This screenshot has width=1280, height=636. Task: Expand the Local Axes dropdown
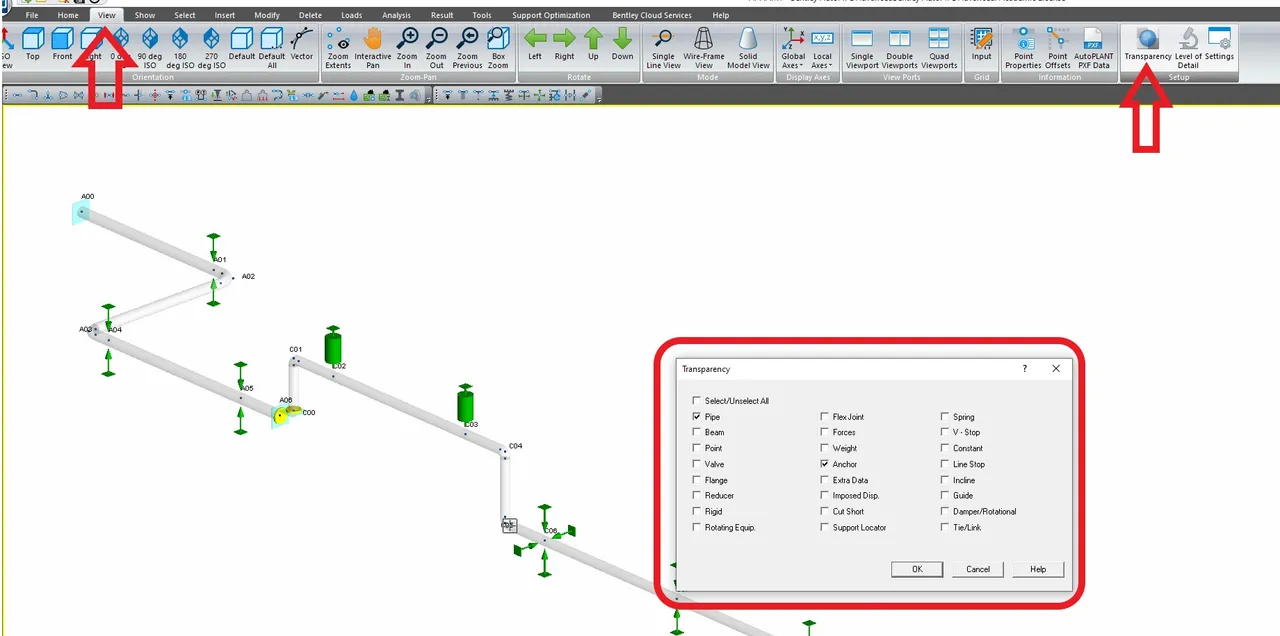[x=822, y=47]
